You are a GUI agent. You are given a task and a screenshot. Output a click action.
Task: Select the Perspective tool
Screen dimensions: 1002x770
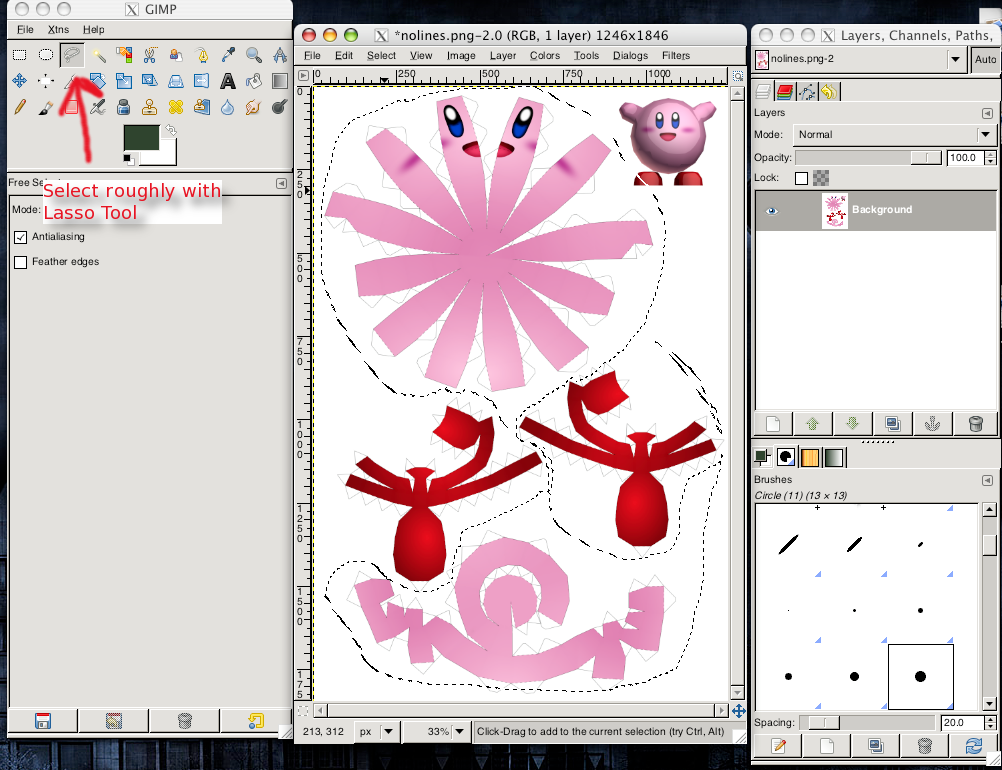[176, 81]
